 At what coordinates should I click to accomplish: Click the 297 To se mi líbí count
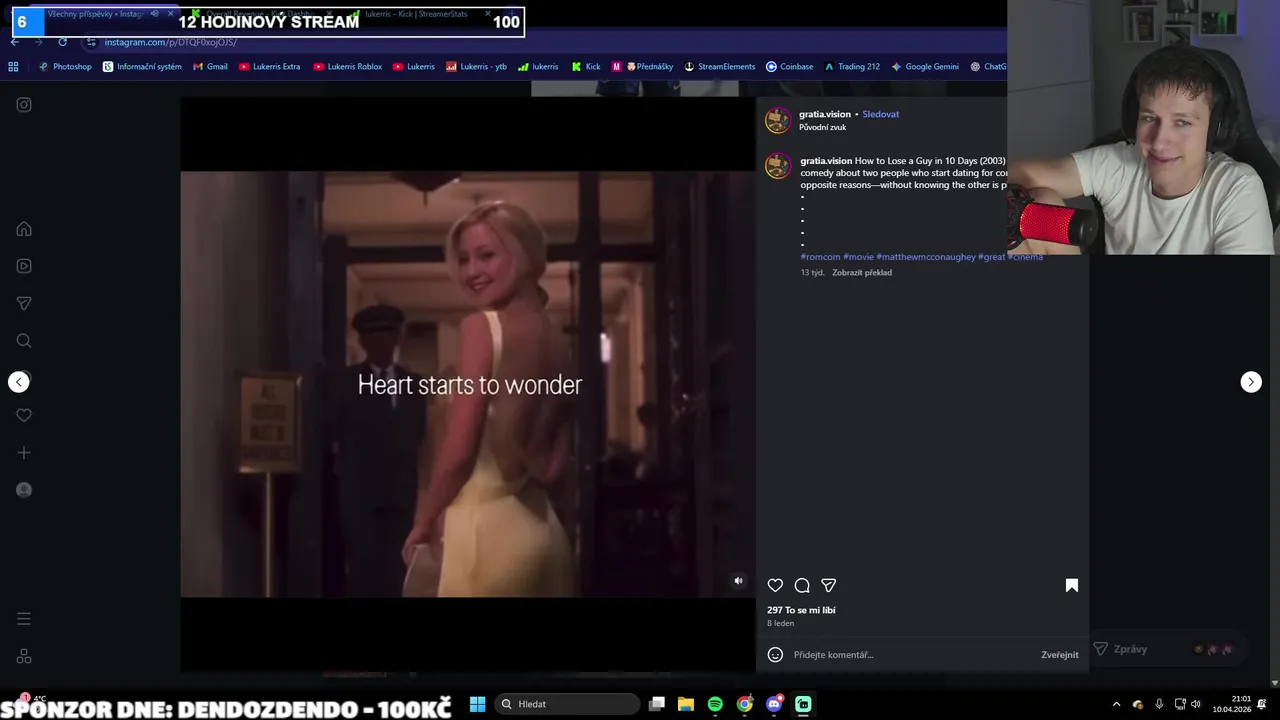801,610
